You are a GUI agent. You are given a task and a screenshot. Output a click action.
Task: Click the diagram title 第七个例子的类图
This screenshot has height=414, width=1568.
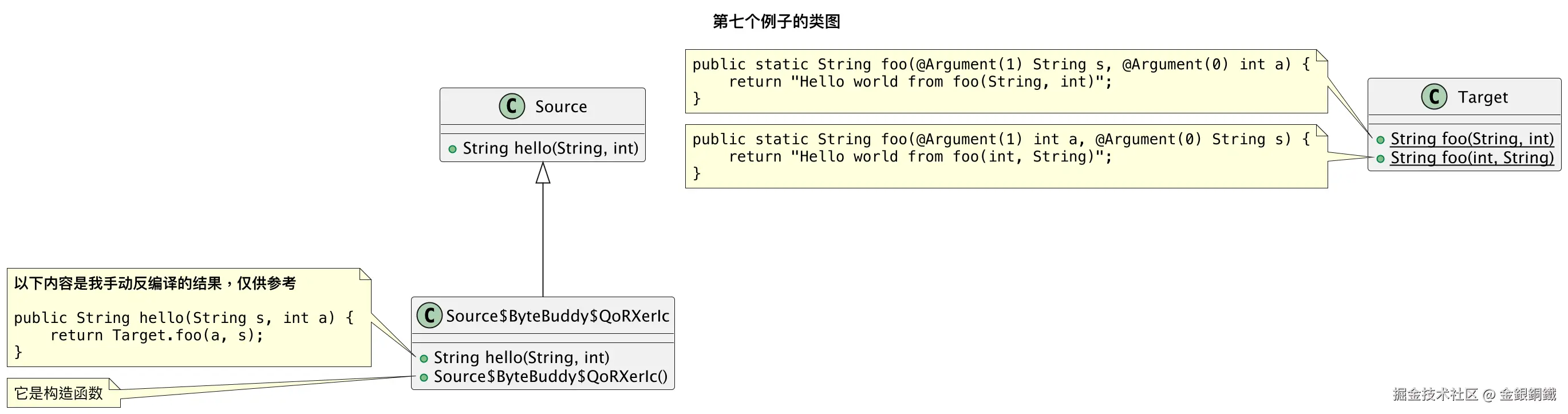tap(776, 22)
